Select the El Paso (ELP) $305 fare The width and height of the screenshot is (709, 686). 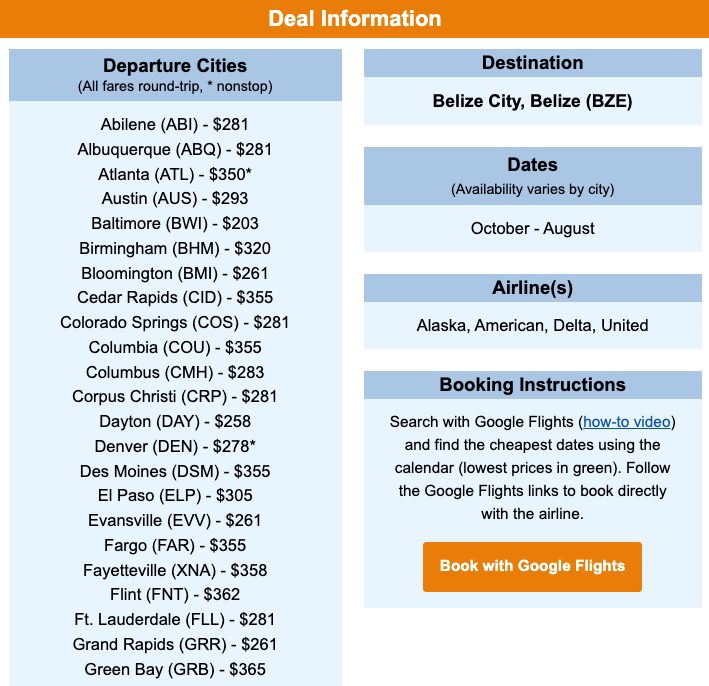[x=175, y=495]
